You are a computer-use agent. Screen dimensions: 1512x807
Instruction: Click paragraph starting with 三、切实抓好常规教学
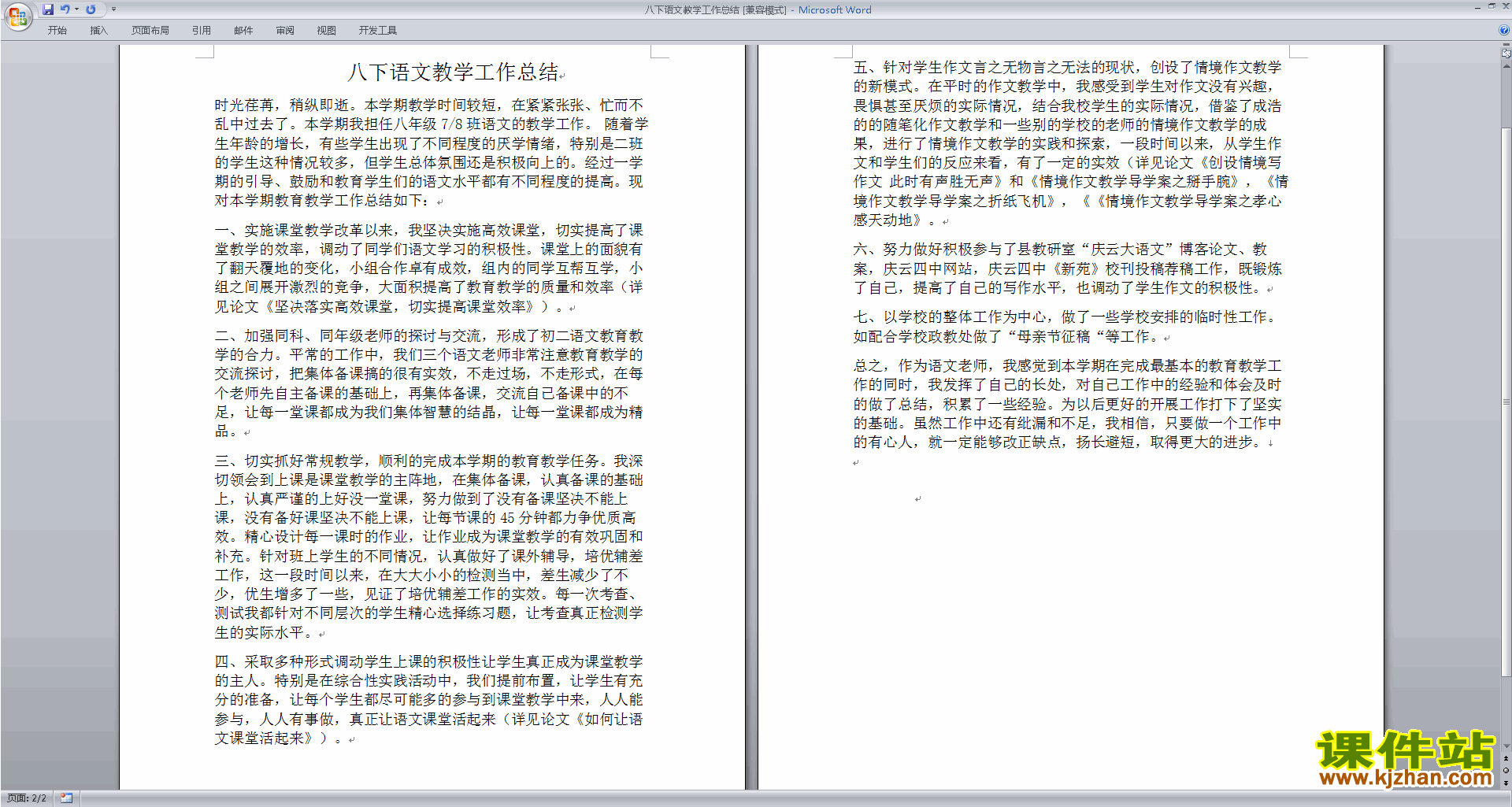pyautogui.click(x=430, y=546)
